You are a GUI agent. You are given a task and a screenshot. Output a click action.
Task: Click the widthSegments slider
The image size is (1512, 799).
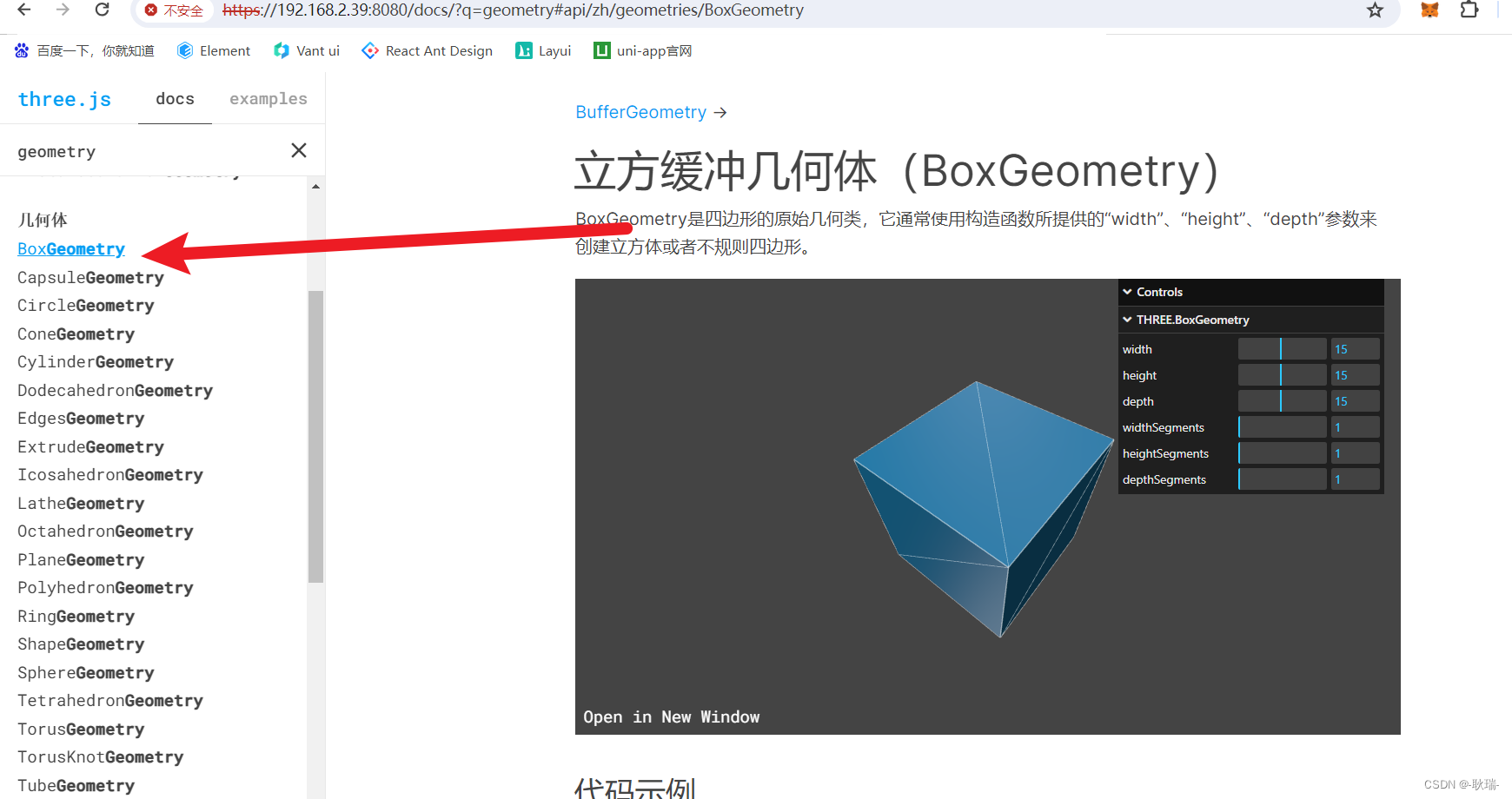point(1282,427)
